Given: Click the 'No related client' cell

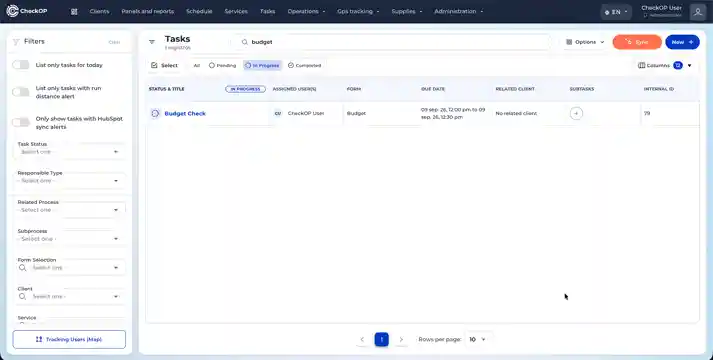Looking at the screenshot, I should click(516, 113).
